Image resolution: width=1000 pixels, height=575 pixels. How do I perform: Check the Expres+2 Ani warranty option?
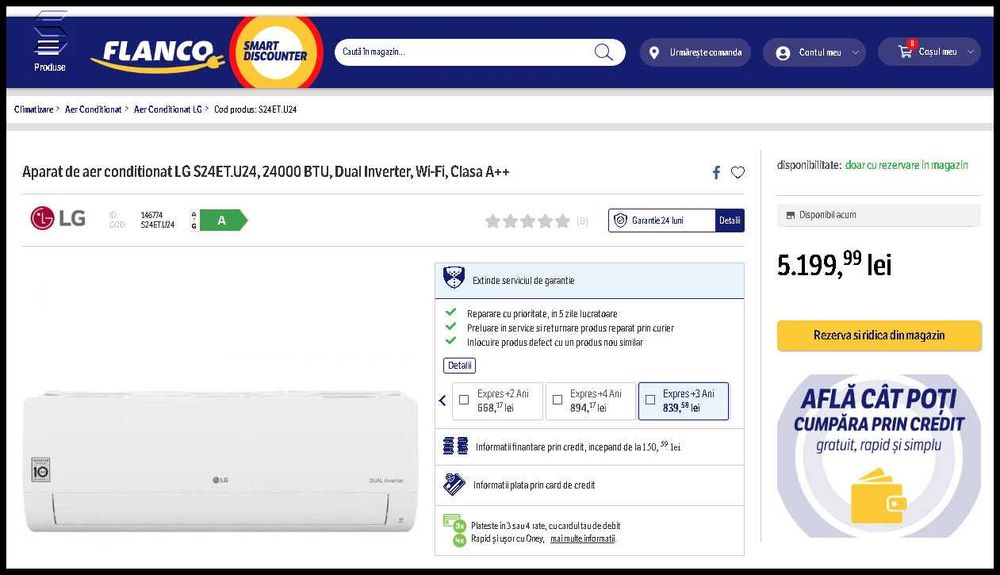(464, 400)
